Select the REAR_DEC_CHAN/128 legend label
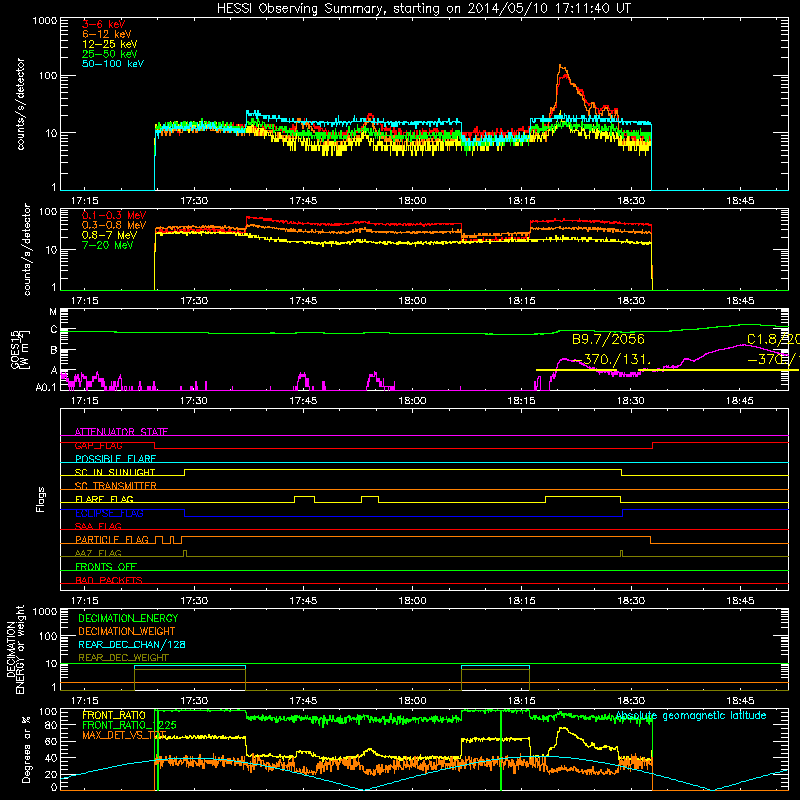The image size is (800, 800). (132, 644)
